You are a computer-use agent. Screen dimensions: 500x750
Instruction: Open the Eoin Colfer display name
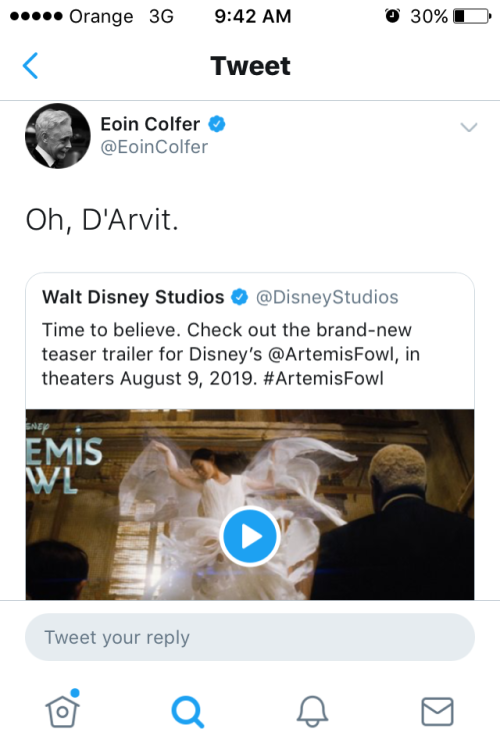[x=150, y=124]
